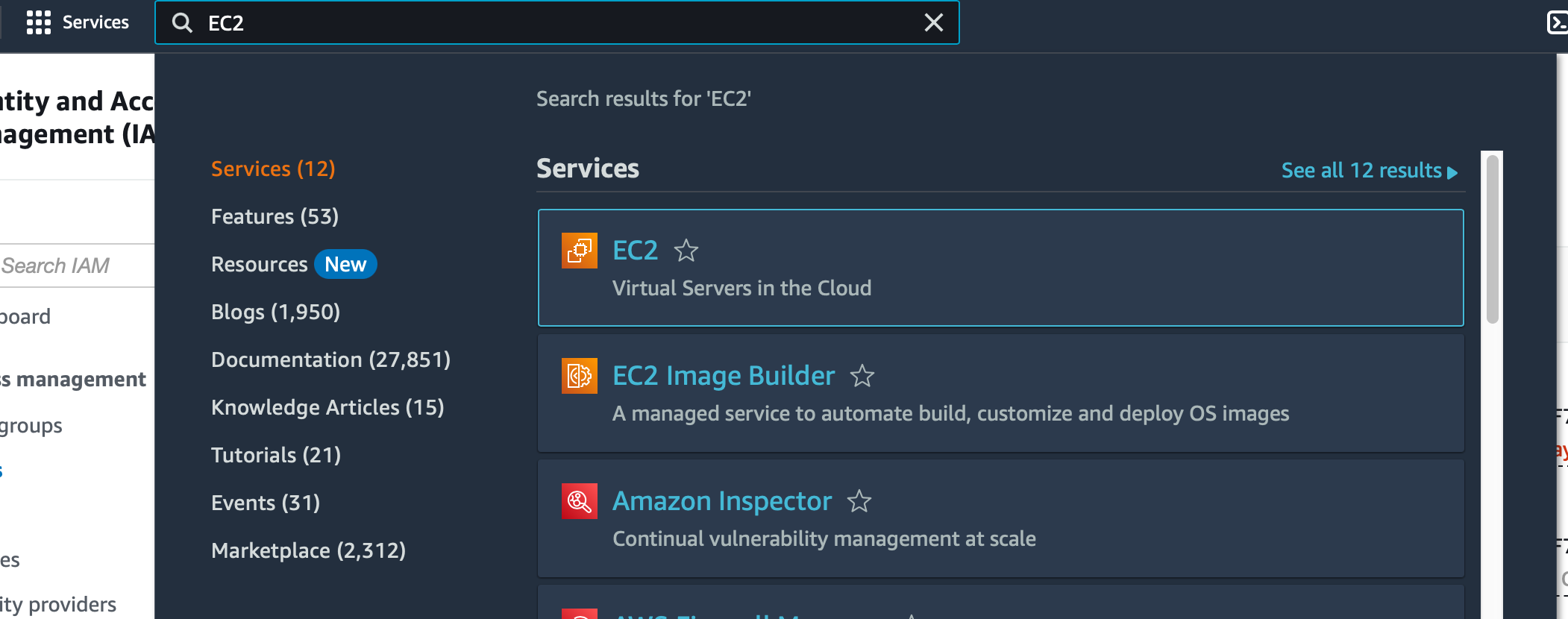Viewport: 1568px width, 619px height.
Task: Open the CloudShell terminal icon
Action: tap(1558, 22)
